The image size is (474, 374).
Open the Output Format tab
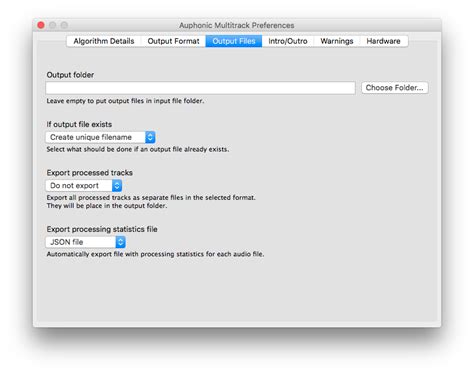coord(173,41)
